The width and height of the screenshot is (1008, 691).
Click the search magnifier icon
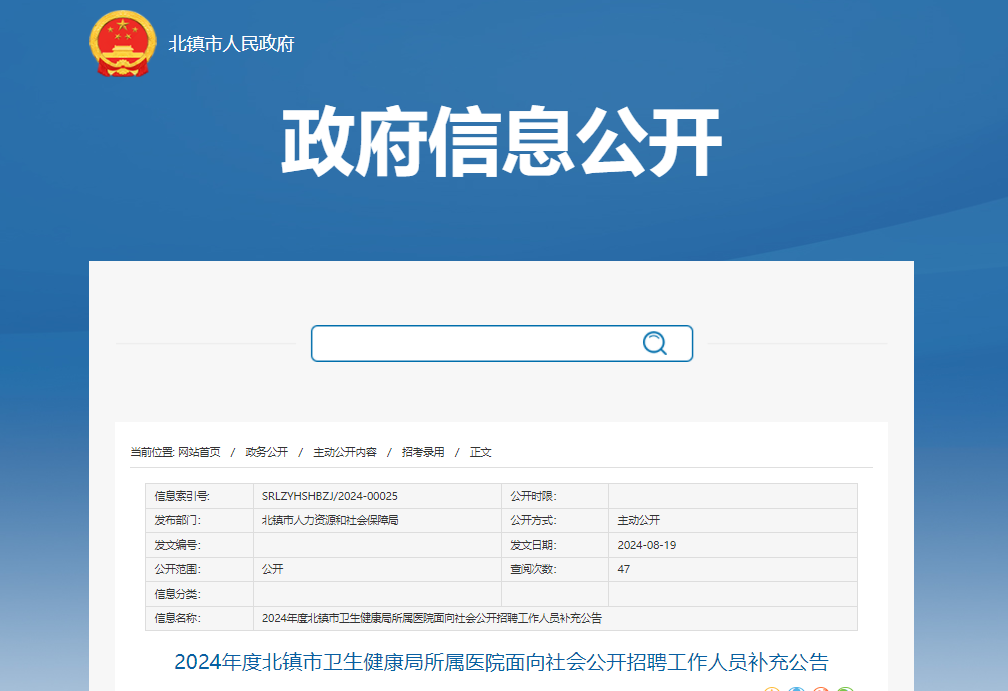tap(654, 343)
